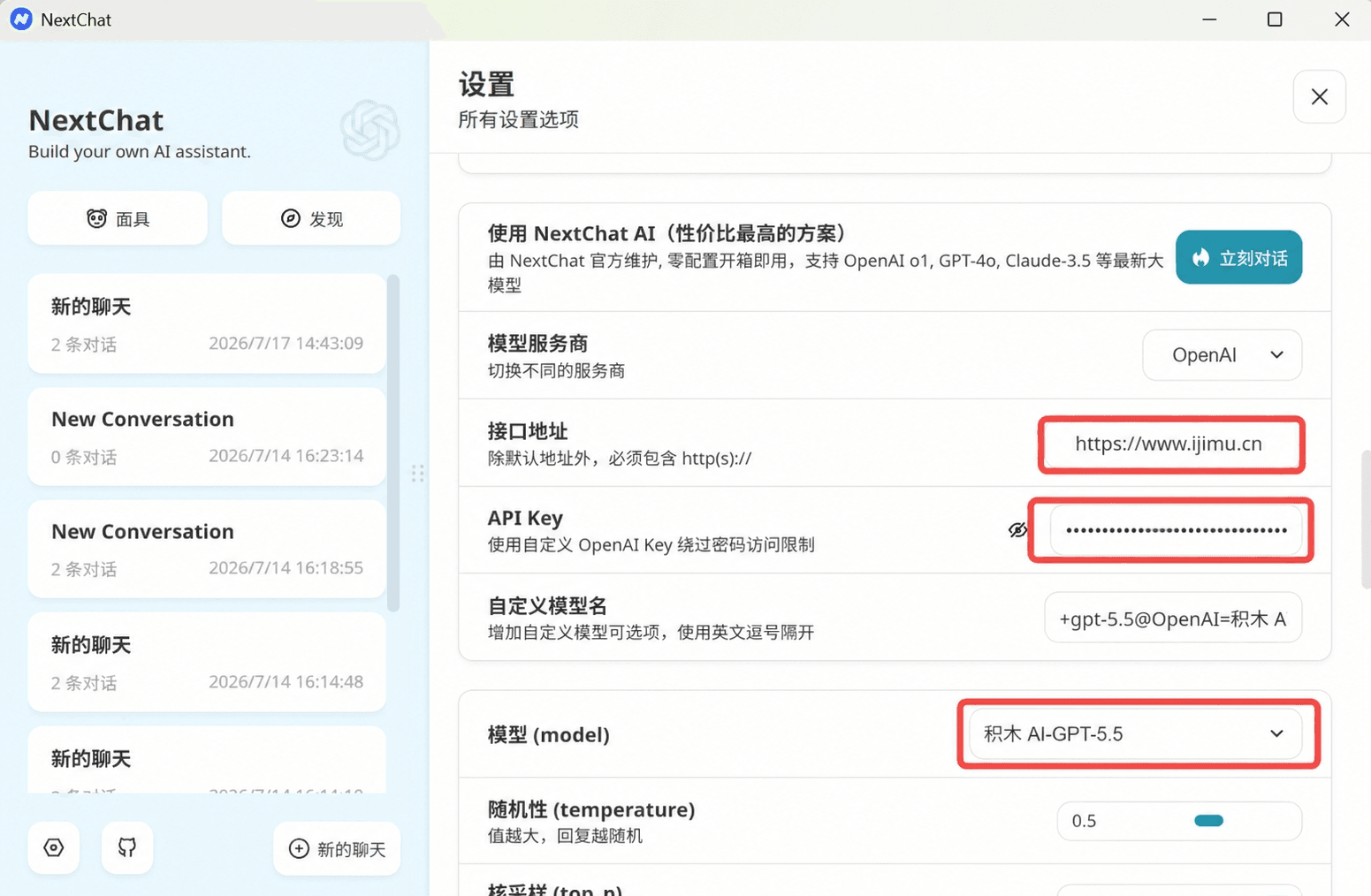Image resolution: width=1371 pixels, height=896 pixels.
Task: Click the 立刻对话 button
Action: (1238, 257)
